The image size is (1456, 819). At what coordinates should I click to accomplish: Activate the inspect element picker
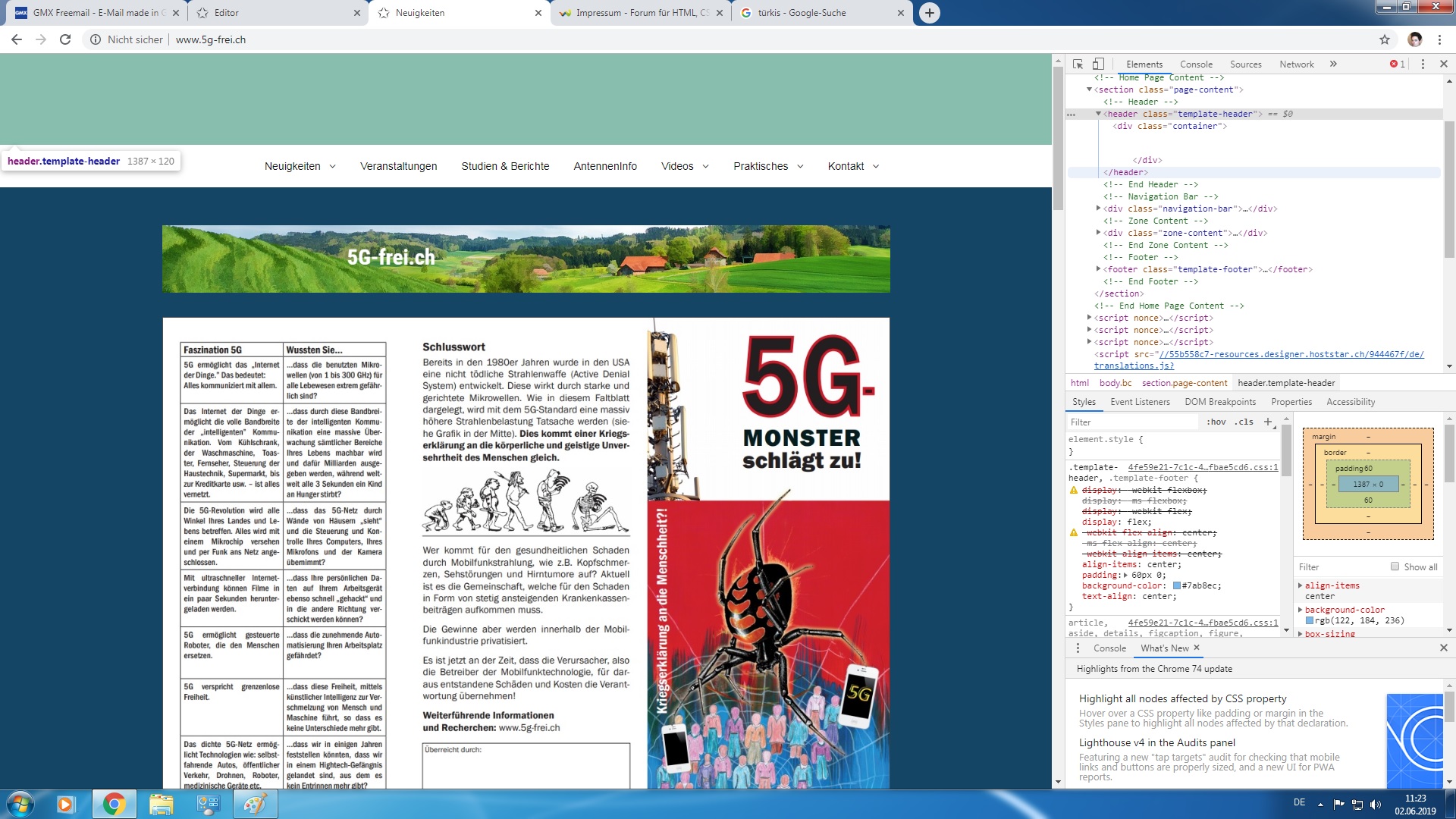point(1078,64)
